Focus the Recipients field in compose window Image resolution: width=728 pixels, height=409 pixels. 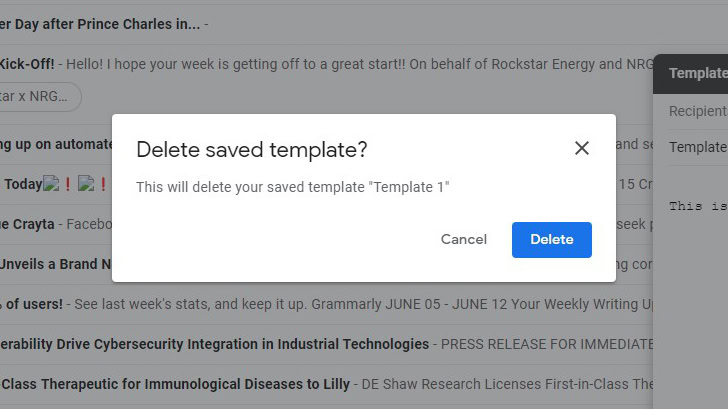(696, 111)
